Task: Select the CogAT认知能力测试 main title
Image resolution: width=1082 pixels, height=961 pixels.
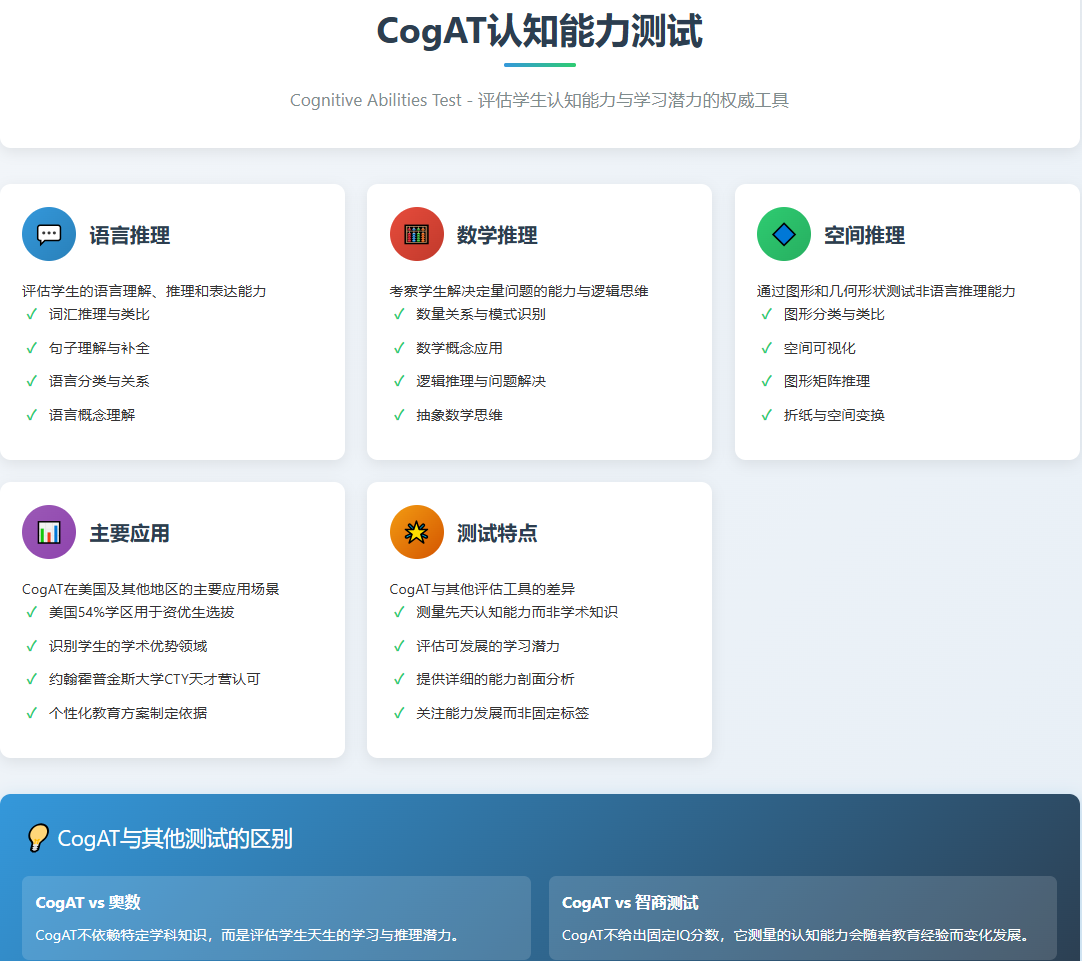Action: (x=539, y=31)
